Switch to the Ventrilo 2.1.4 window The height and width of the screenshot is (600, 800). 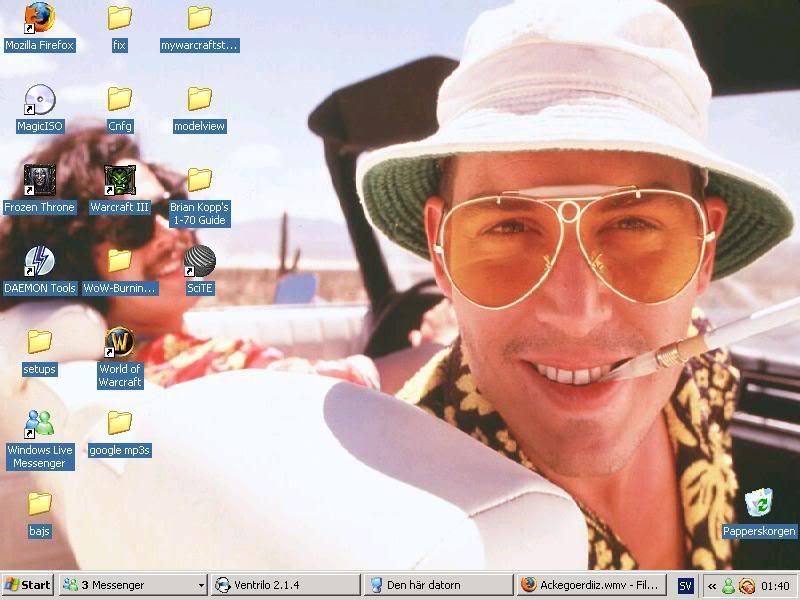point(286,585)
